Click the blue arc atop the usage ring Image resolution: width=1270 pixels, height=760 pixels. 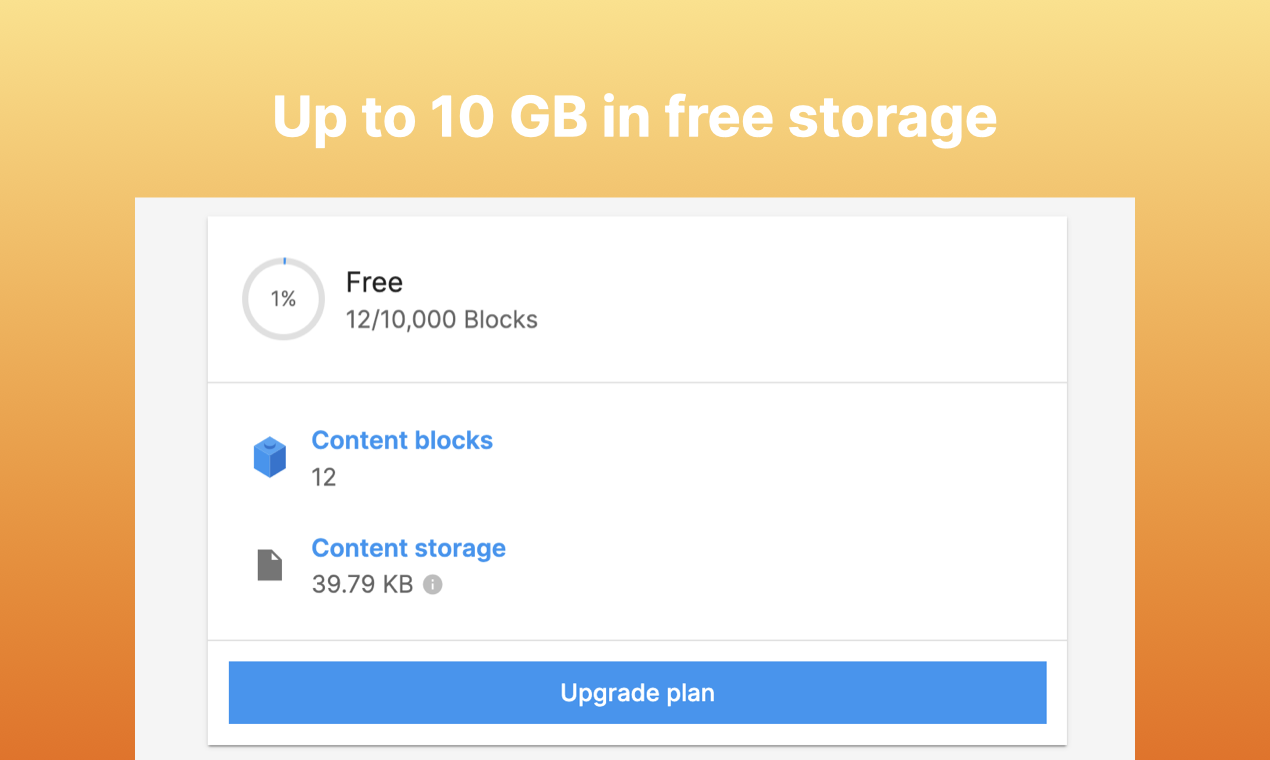tap(284, 260)
